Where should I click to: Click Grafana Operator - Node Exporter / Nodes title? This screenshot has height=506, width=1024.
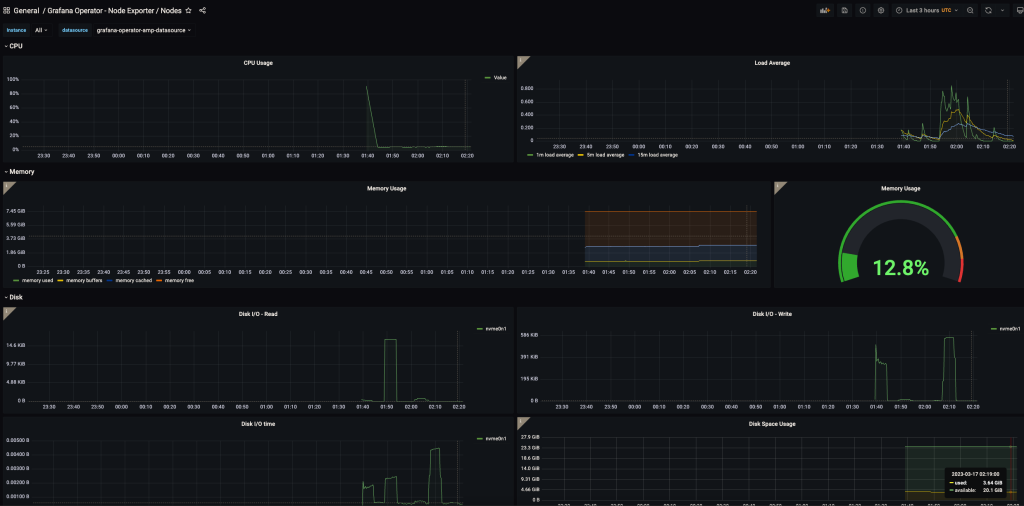click(114, 10)
